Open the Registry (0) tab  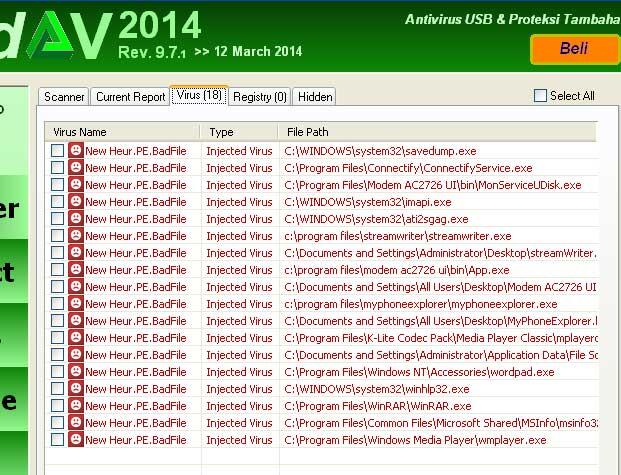[259, 97]
